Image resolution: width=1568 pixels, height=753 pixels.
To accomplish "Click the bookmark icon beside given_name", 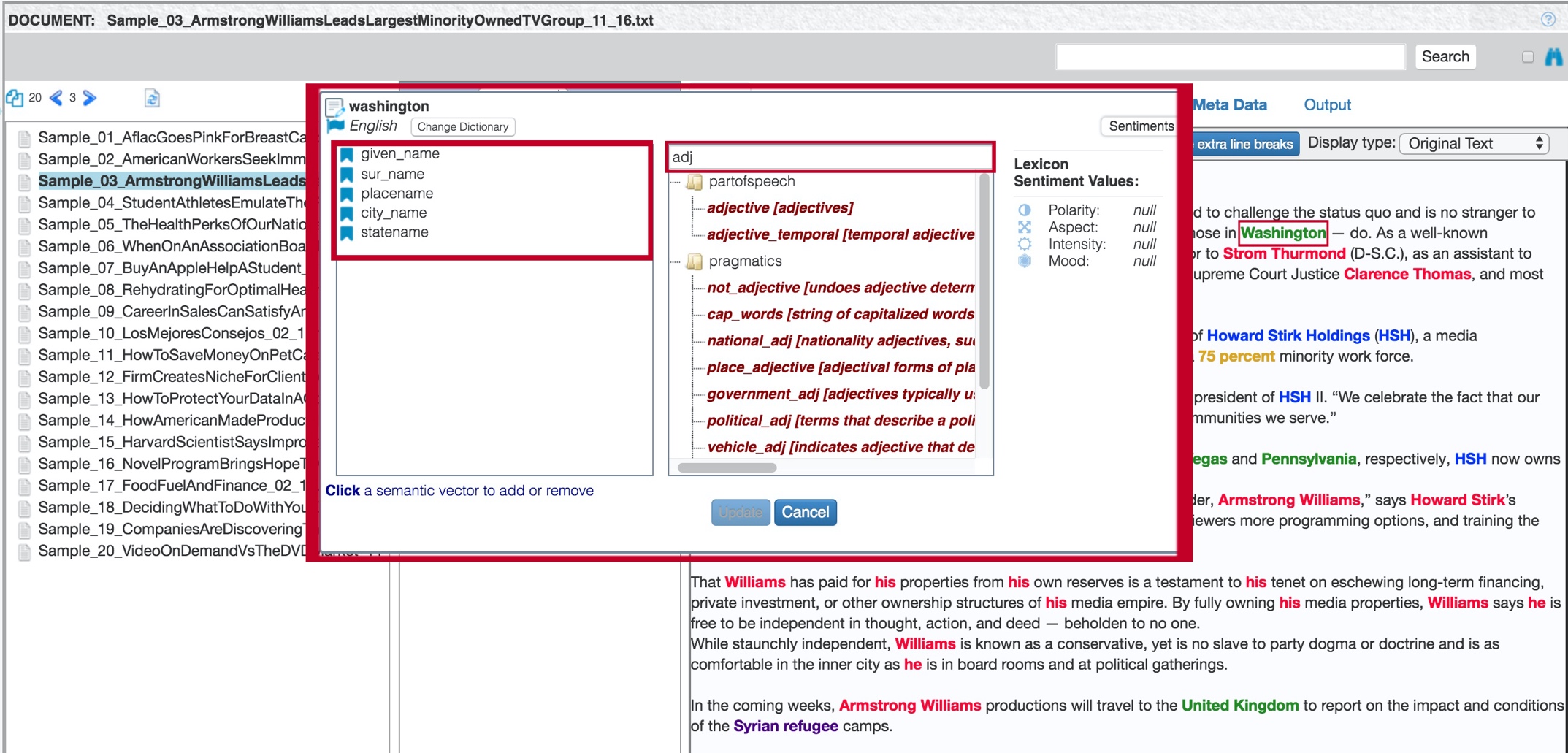I will point(347,154).
